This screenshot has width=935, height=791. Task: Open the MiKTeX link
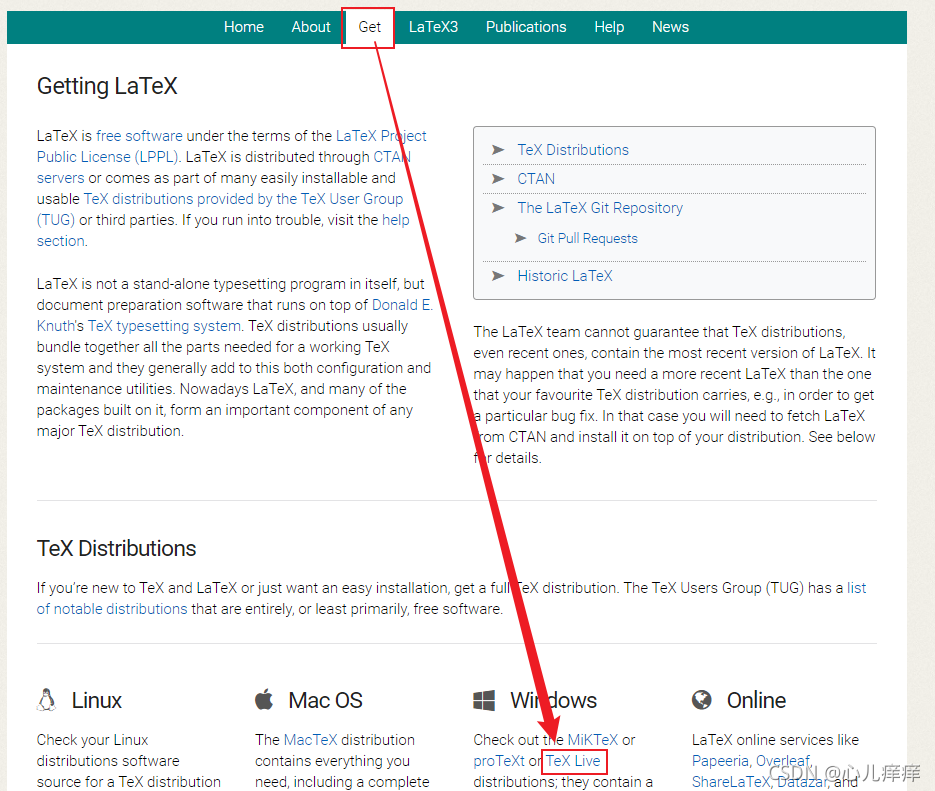pos(593,740)
